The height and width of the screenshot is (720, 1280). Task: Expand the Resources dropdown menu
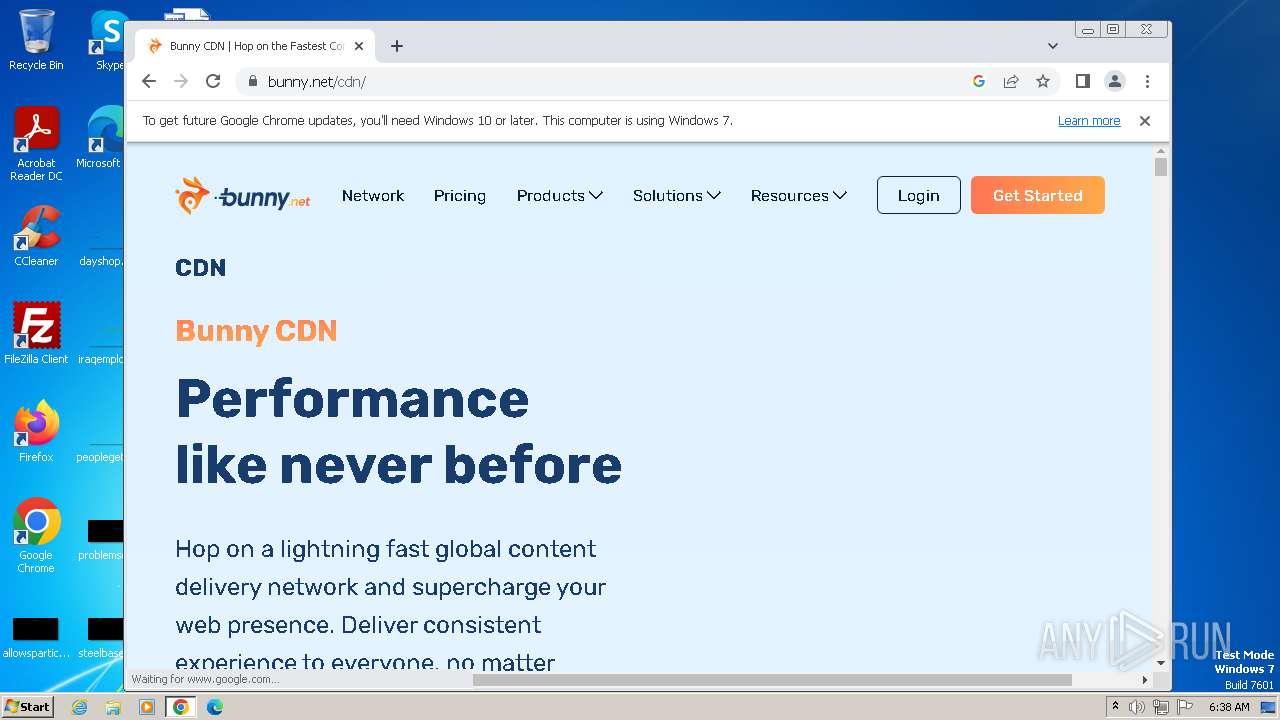[799, 196]
